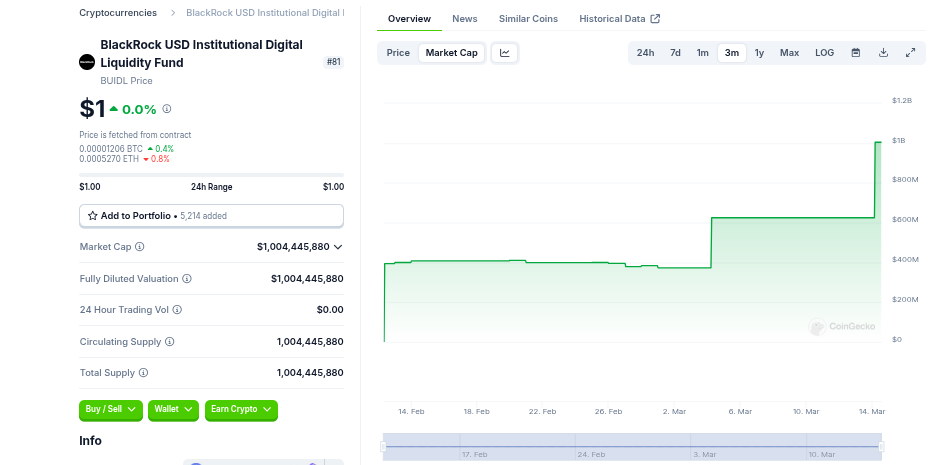This screenshot has height=465, width=944.
Task: Switch to Overview tab
Action: pos(409,19)
